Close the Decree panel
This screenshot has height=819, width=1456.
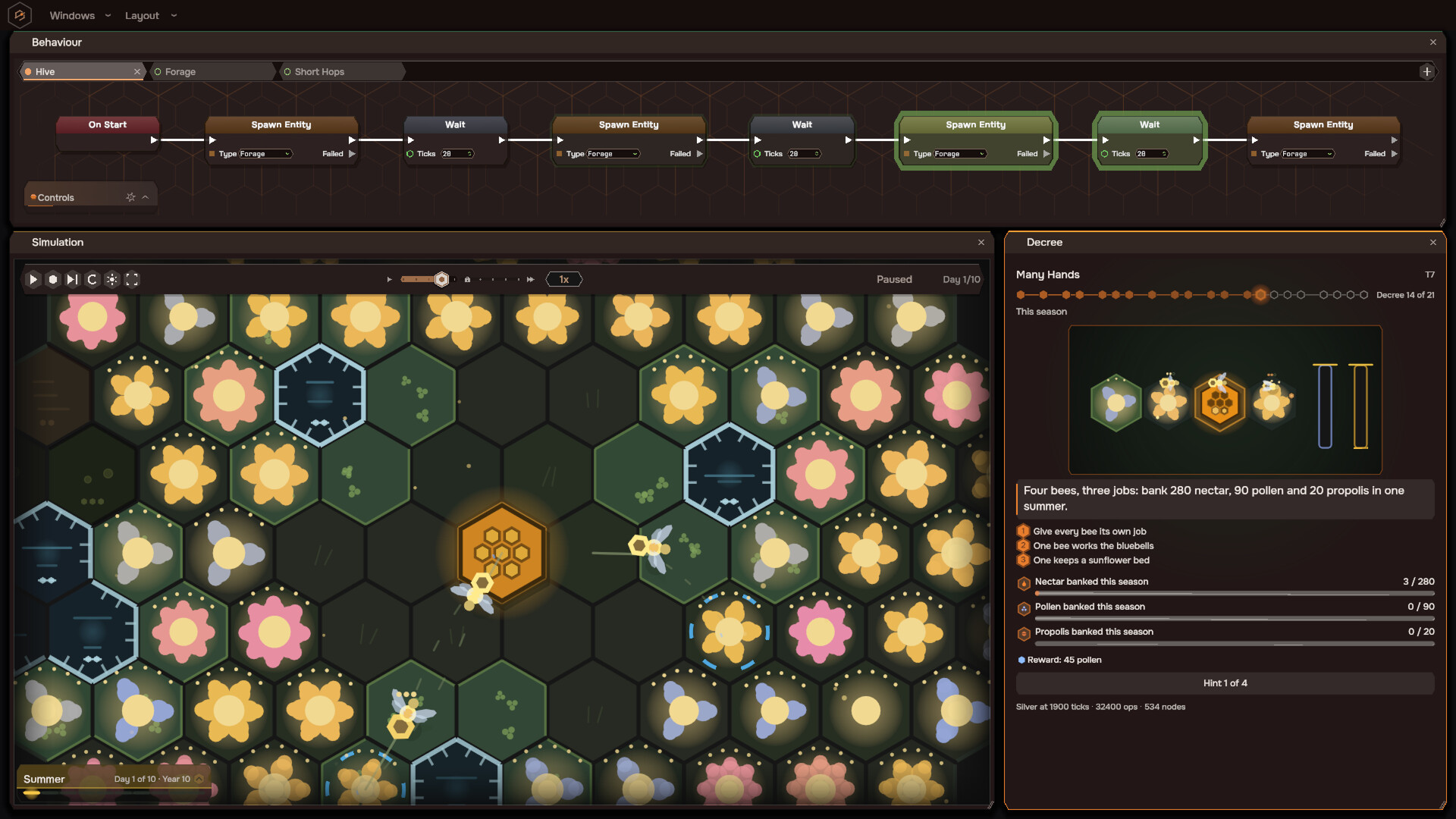pos(1432,243)
